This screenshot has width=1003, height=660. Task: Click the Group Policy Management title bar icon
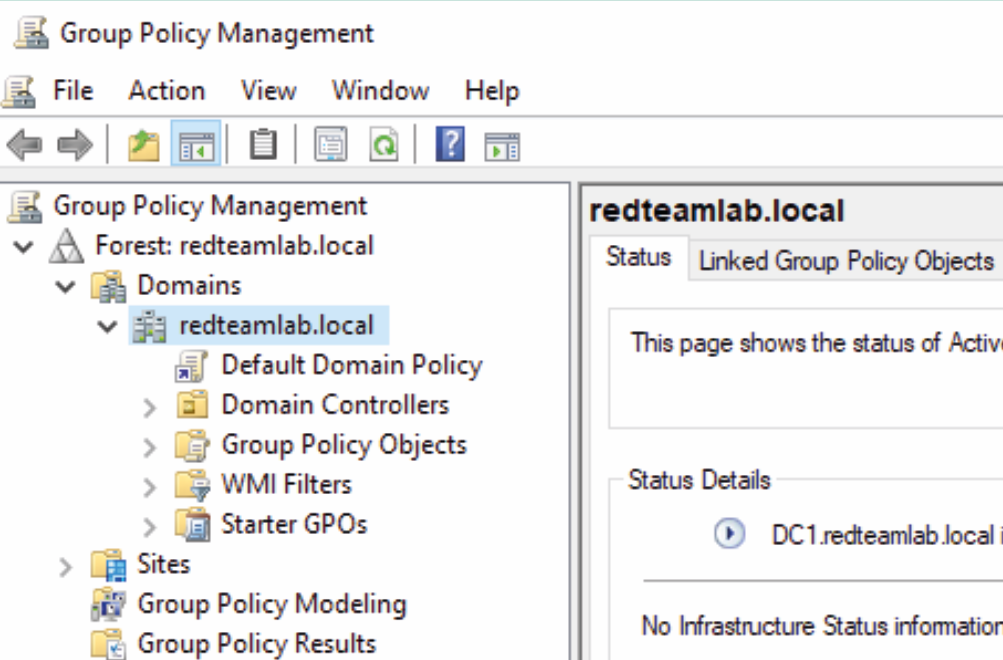[31, 33]
